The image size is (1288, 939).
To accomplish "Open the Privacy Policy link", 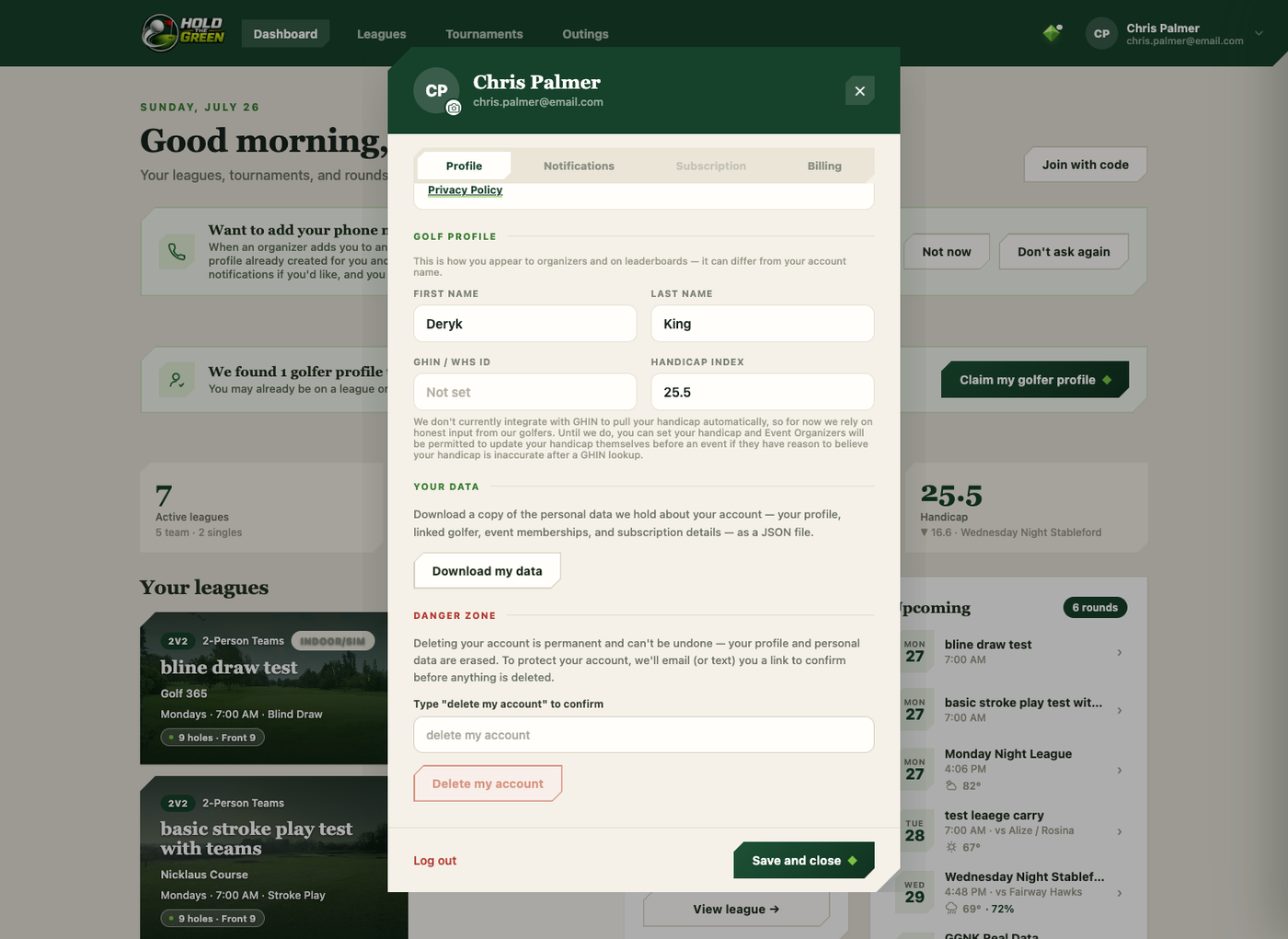I will pyautogui.click(x=465, y=189).
